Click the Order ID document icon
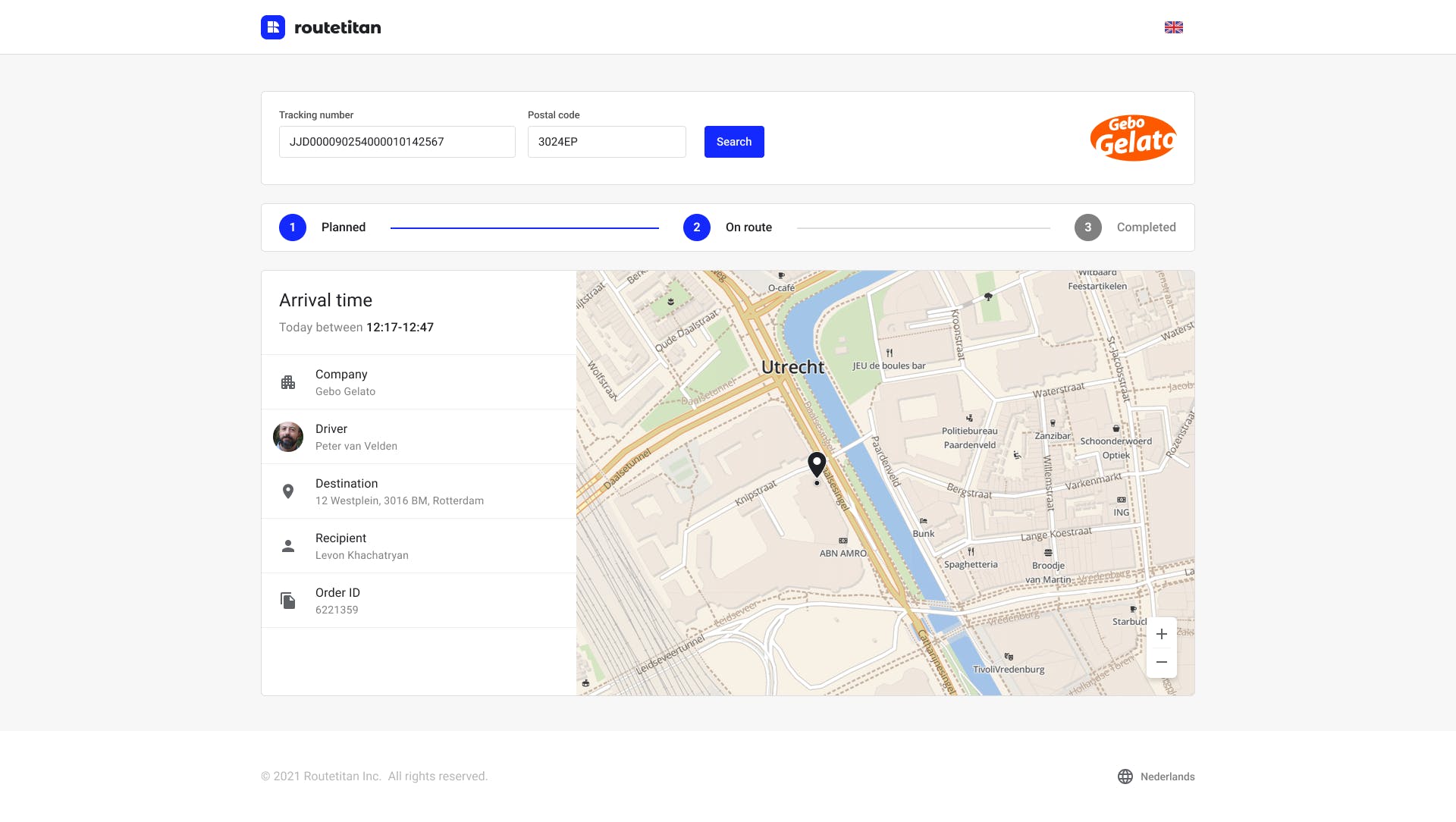The width and height of the screenshot is (1456, 822). coord(288,601)
